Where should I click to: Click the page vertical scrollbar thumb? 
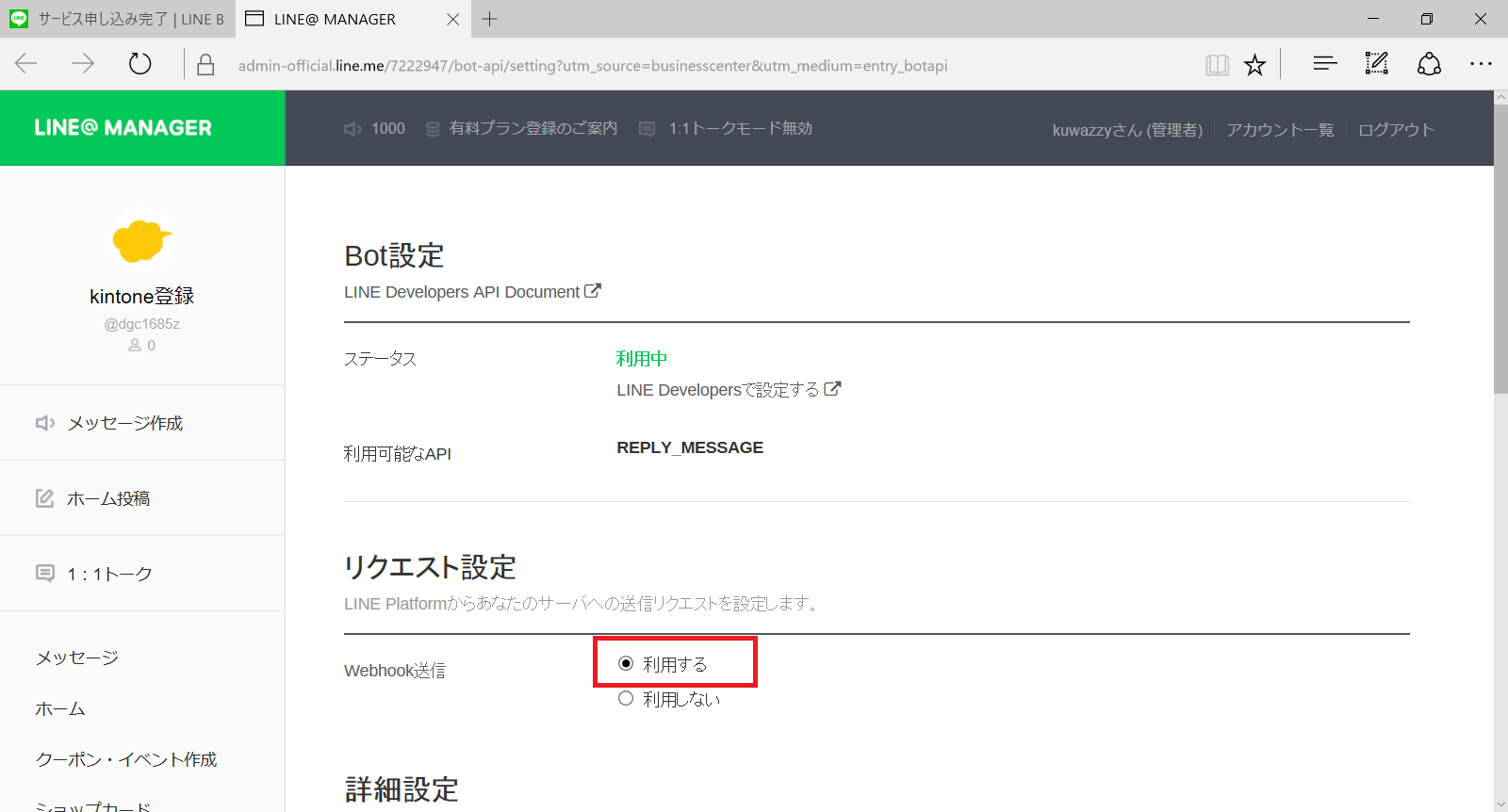(1500, 250)
